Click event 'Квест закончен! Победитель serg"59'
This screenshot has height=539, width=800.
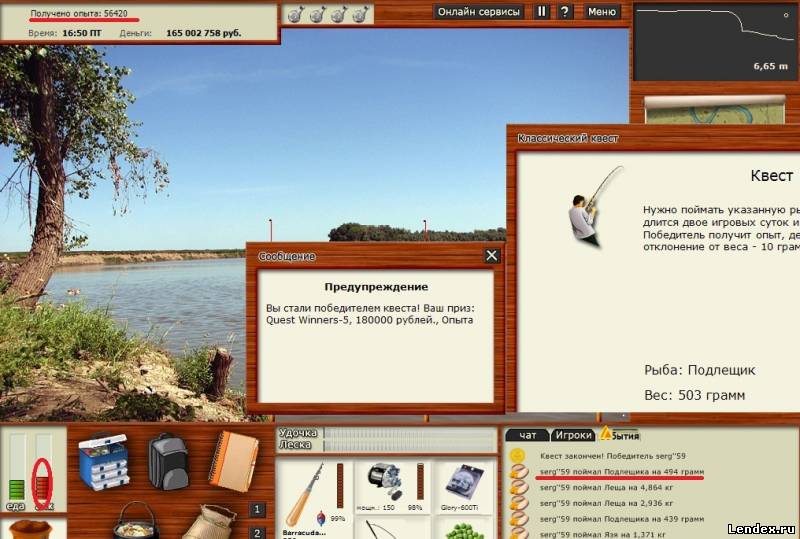coord(613,455)
